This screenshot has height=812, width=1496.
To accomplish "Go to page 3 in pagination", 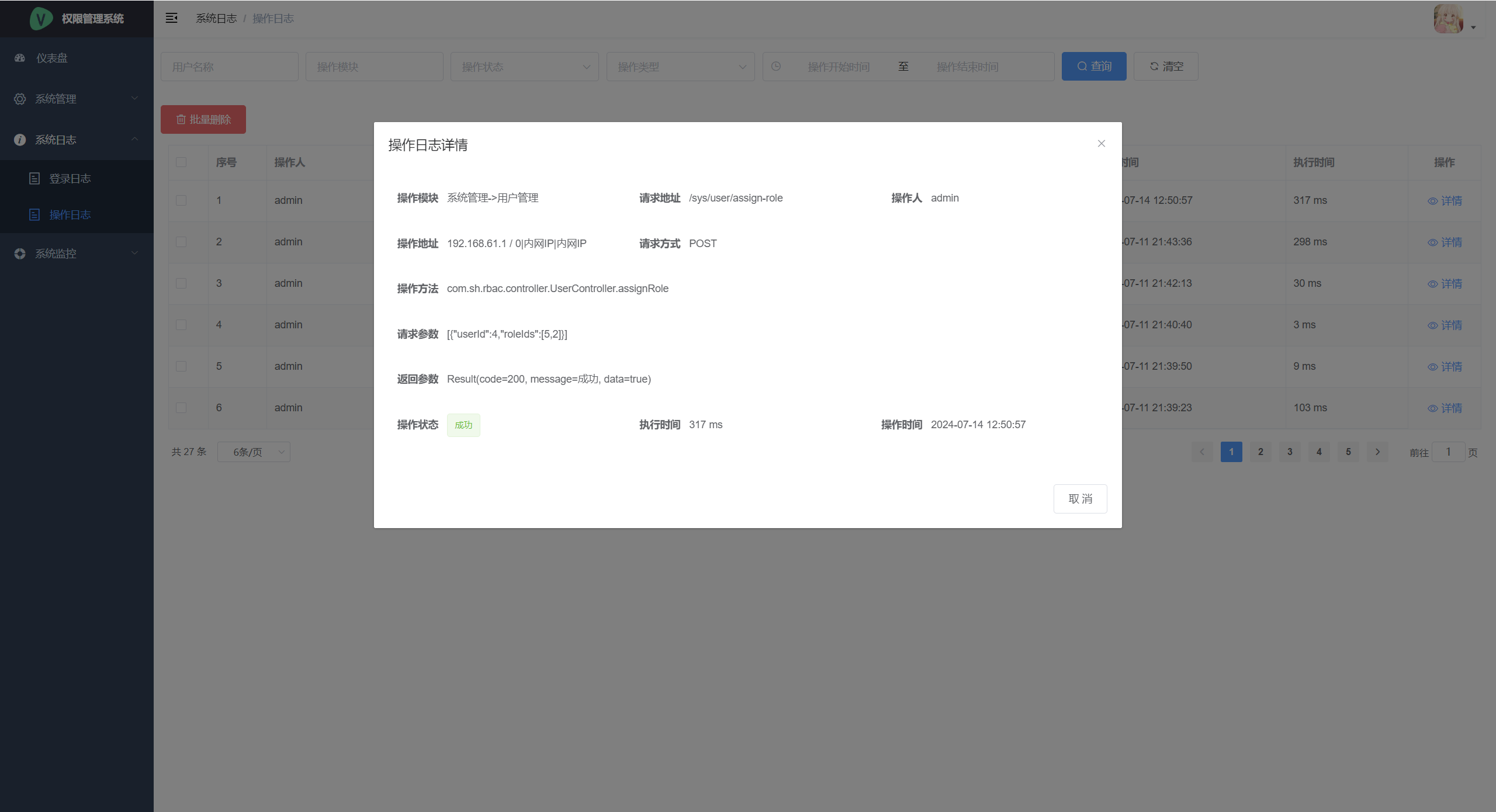I will point(1290,452).
